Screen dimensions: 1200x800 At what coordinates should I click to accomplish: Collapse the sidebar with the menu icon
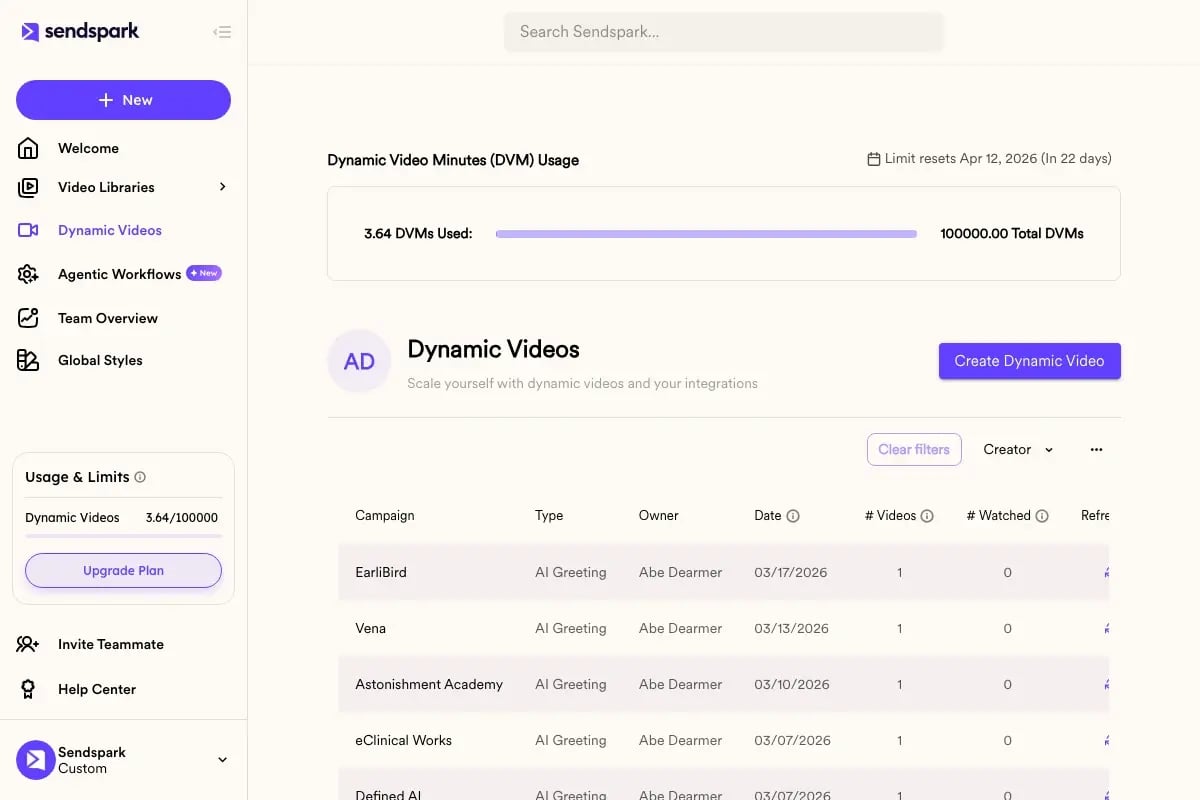coord(222,32)
